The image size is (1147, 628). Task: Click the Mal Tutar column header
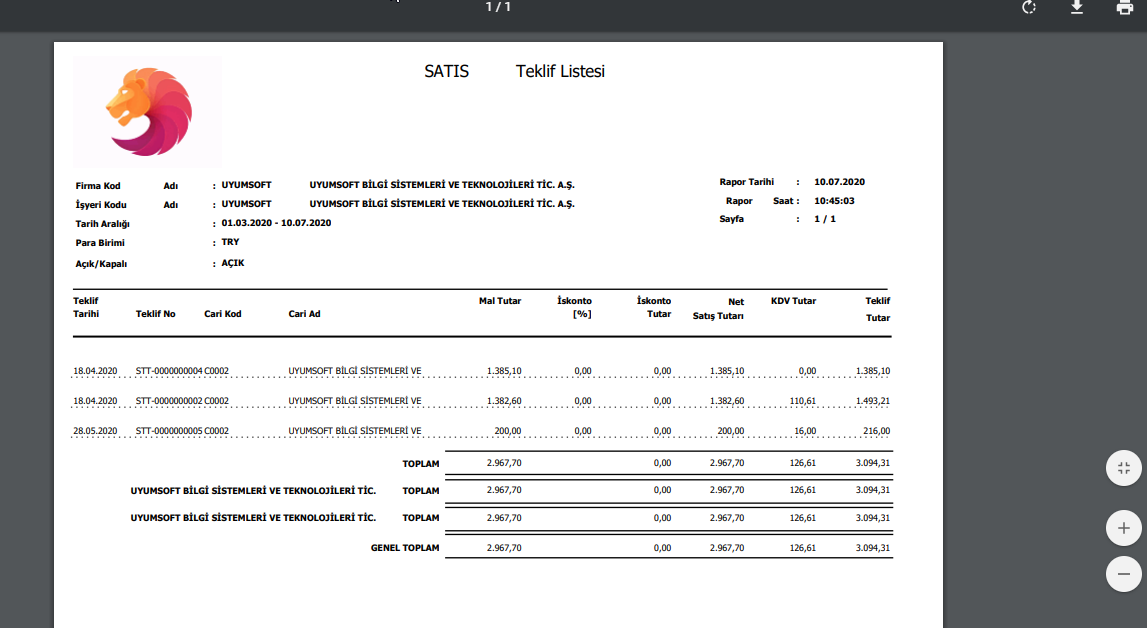(x=500, y=300)
